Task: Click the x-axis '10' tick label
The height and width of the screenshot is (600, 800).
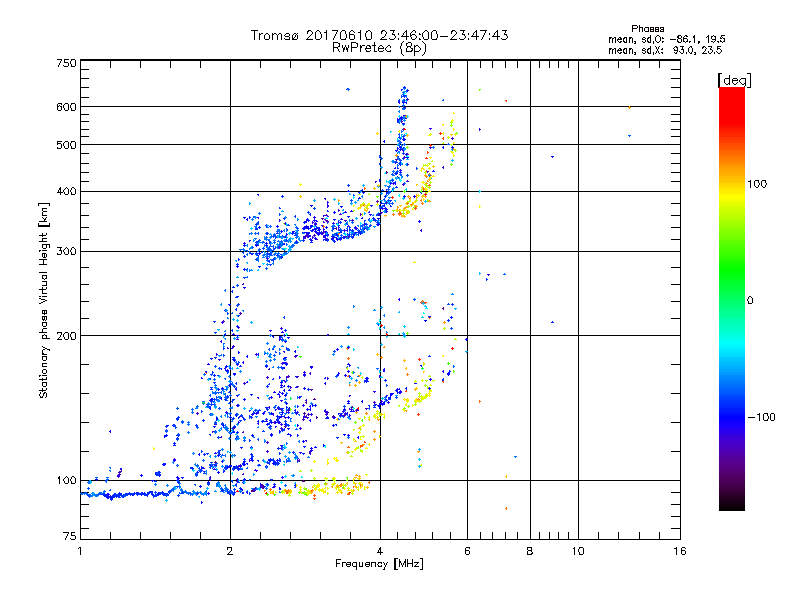Action: pyautogui.click(x=578, y=551)
